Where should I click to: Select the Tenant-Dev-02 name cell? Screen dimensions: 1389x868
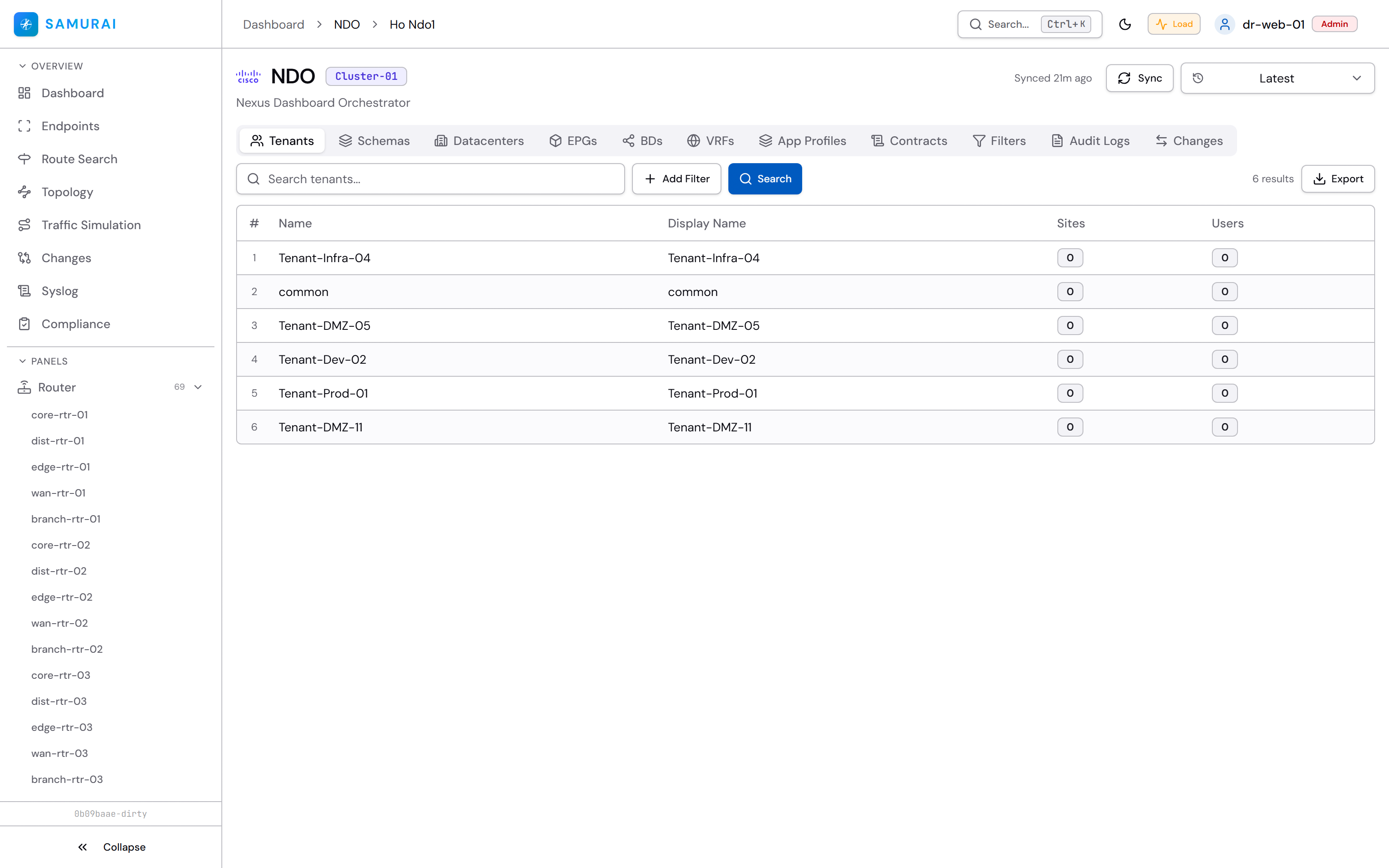point(322,359)
